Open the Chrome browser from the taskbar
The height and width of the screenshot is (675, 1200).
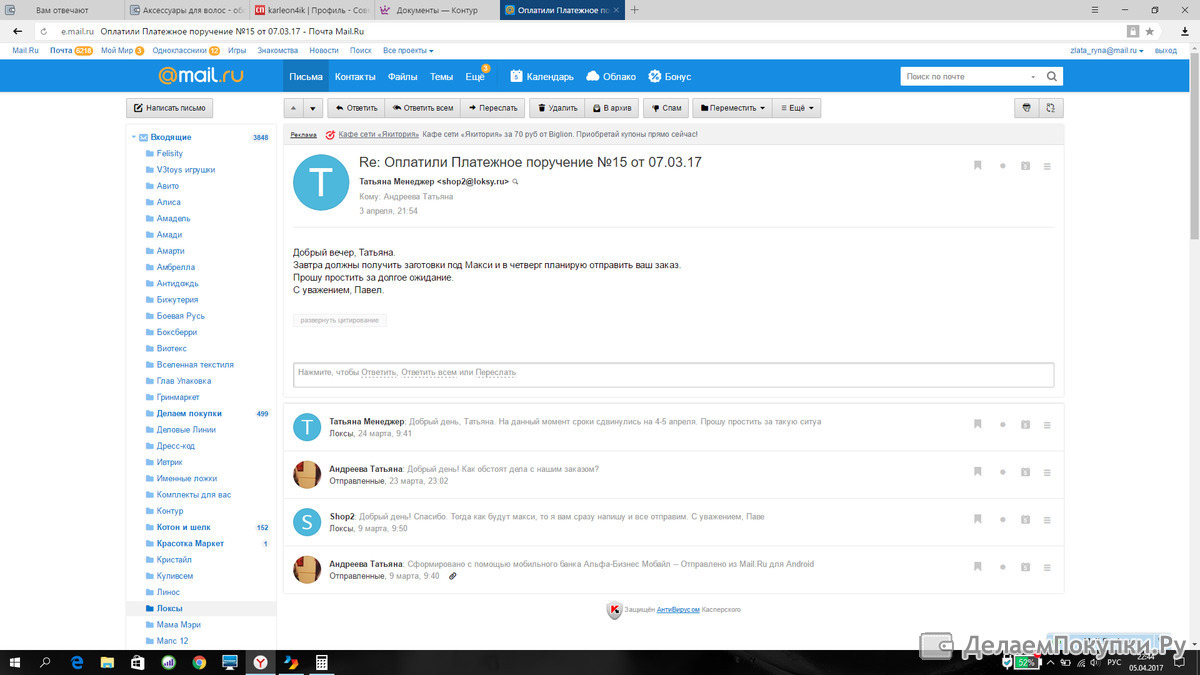point(199,662)
